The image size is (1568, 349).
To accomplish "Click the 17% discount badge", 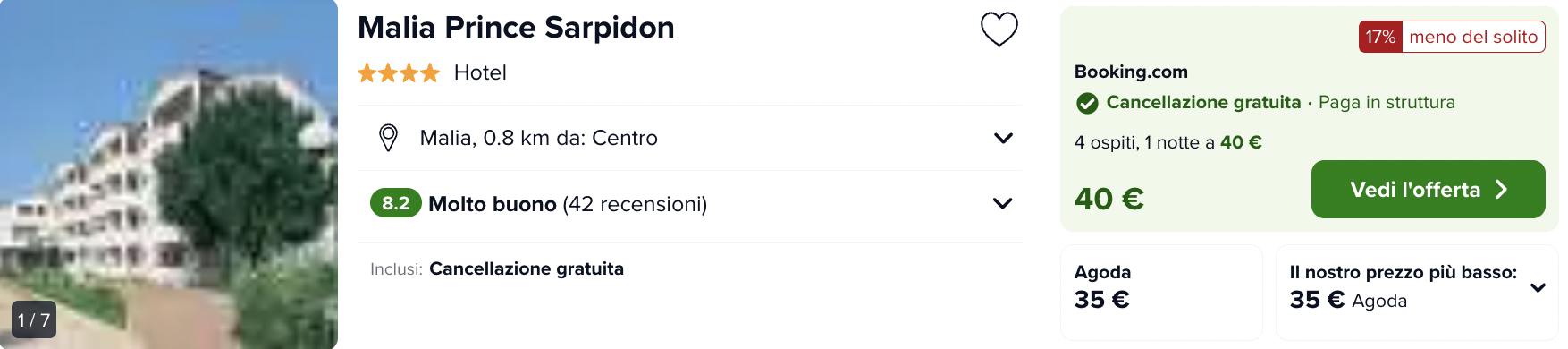I will [1380, 37].
